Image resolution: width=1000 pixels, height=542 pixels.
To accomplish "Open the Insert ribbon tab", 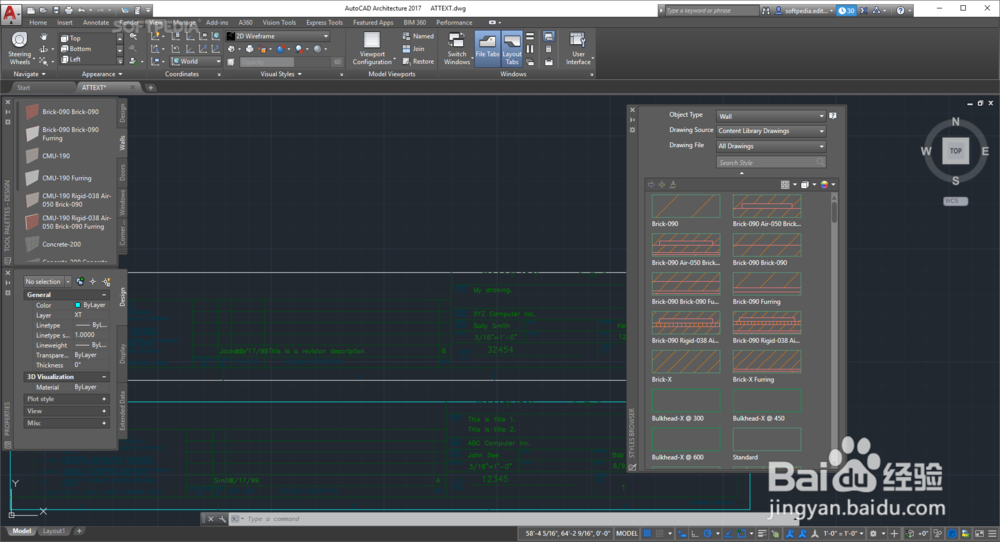I will (65, 22).
